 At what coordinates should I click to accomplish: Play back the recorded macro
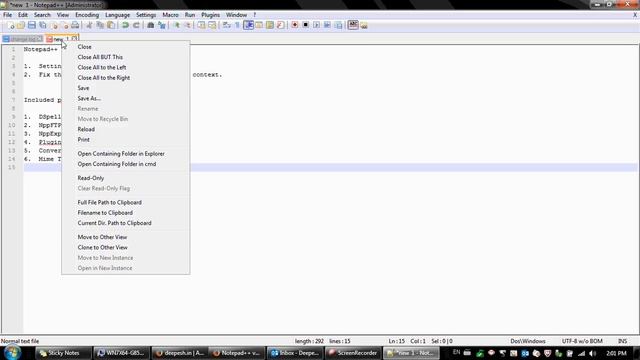tap(316, 25)
